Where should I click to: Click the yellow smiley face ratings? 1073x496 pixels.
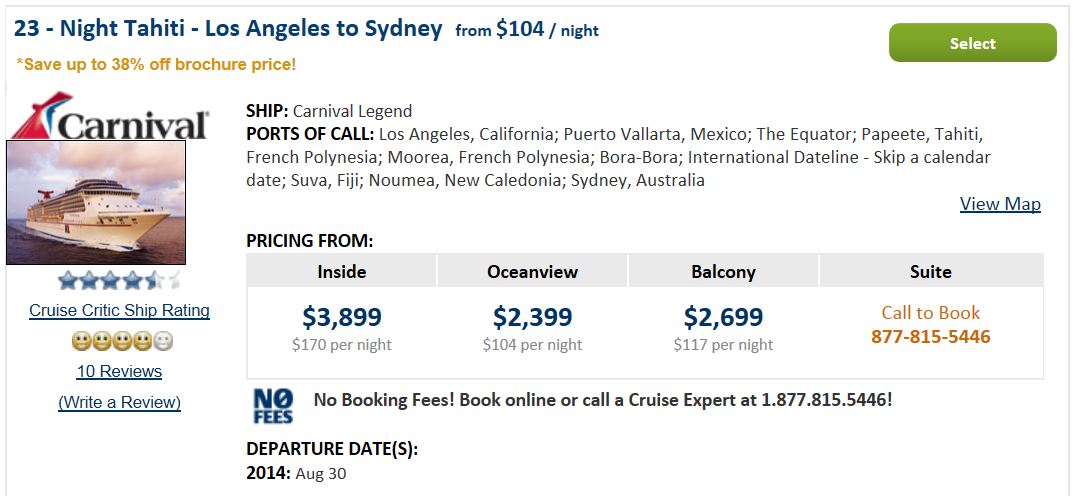[x=122, y=341]
